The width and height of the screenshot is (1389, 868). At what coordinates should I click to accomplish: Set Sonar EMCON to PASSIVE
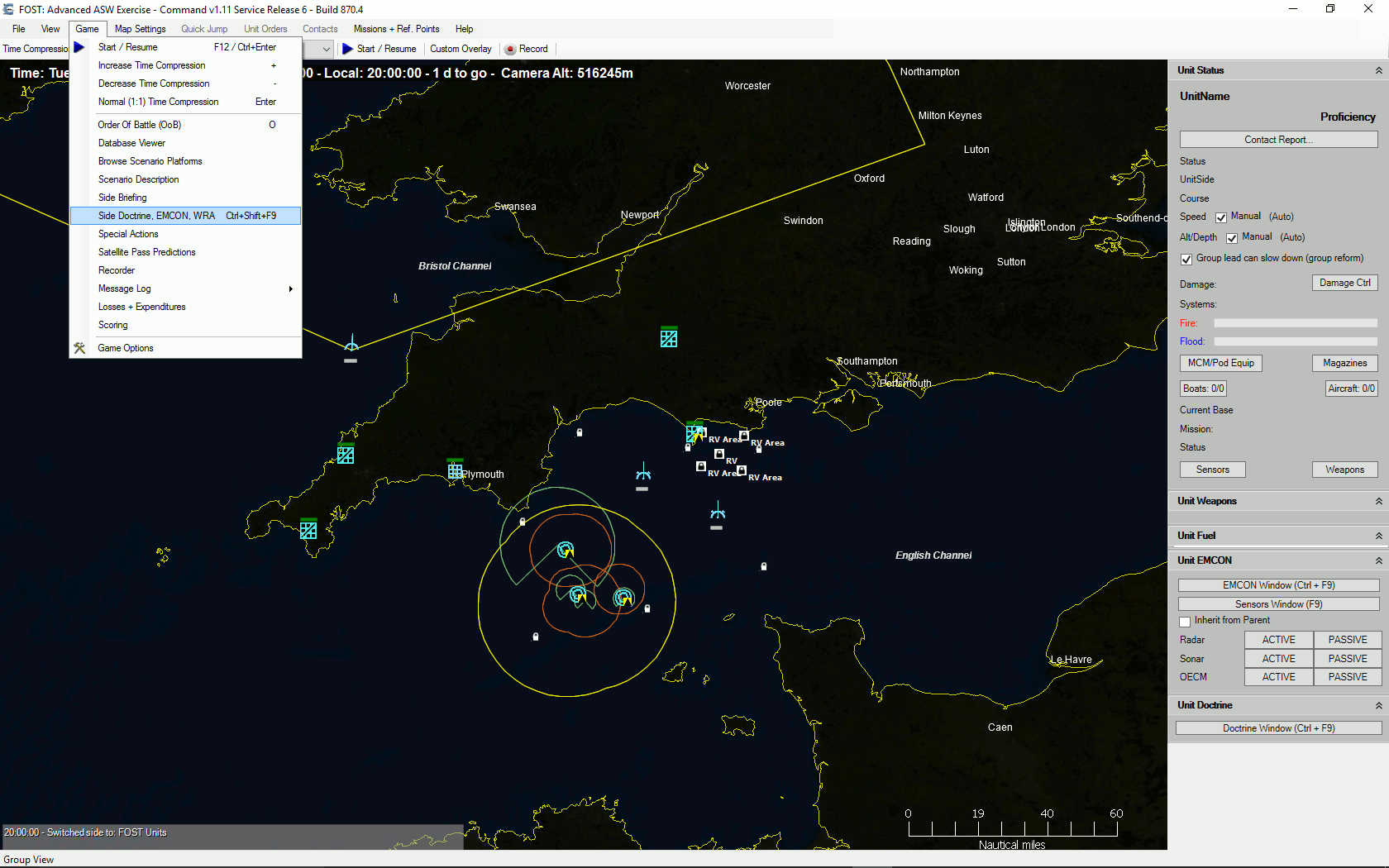pyautogui.click(x=1347, y=659)
